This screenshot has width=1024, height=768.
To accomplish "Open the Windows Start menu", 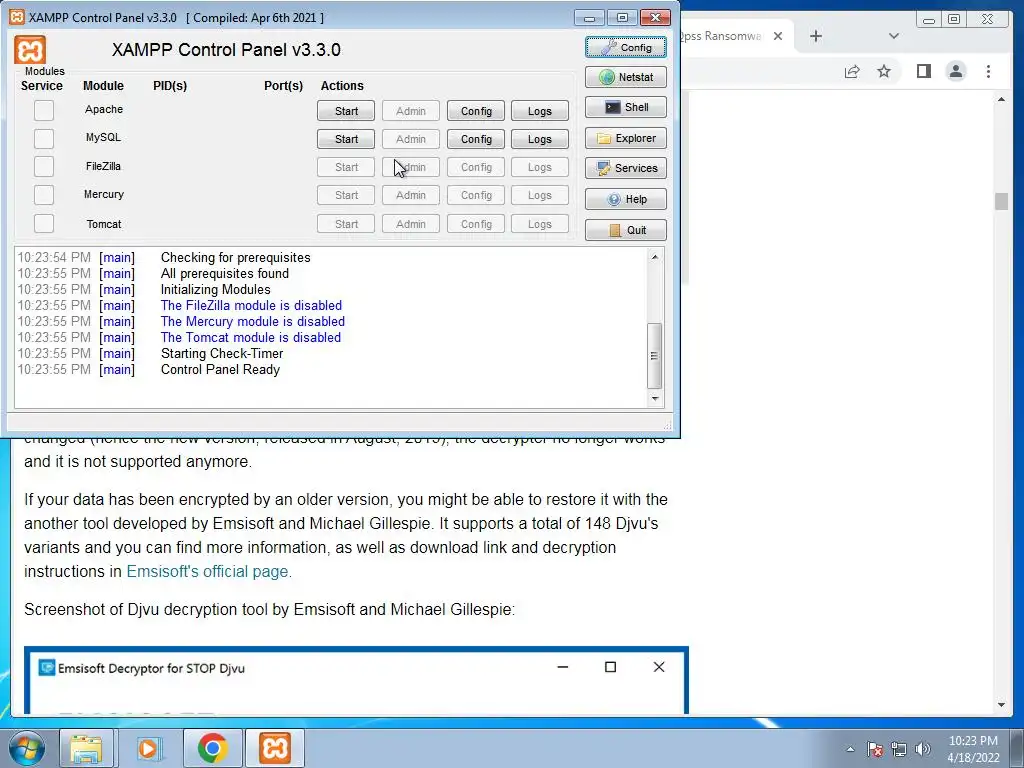I will tap(27, 748).
